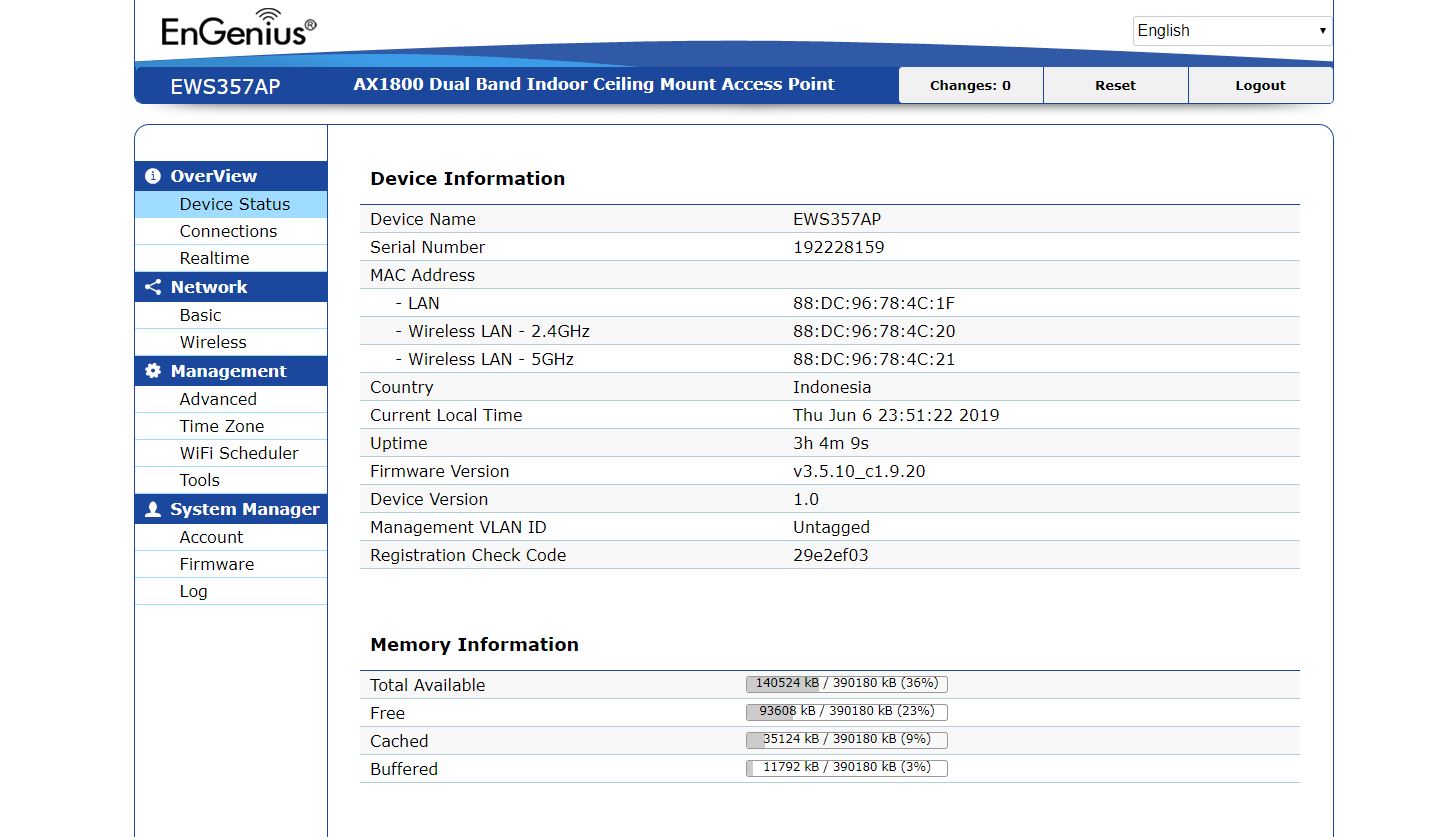This screenshot has height=837, width=1430.
Task: Click the Uptime label
Action: coord(398,443)
